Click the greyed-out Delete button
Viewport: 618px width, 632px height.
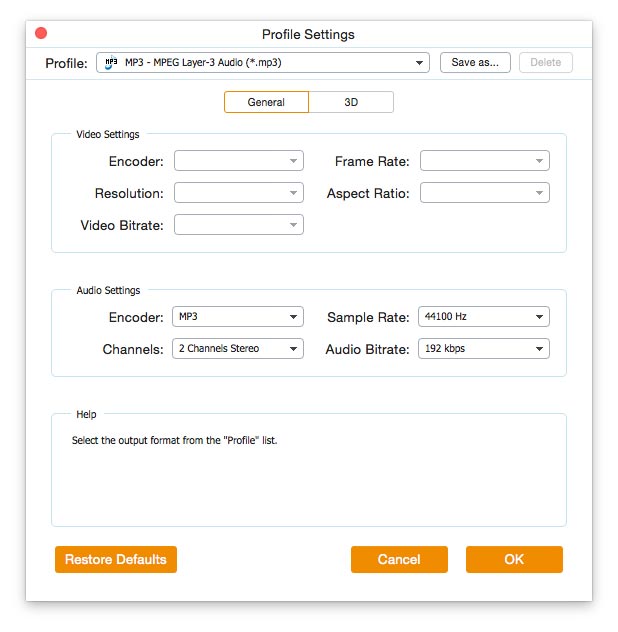tap(545, 63)
